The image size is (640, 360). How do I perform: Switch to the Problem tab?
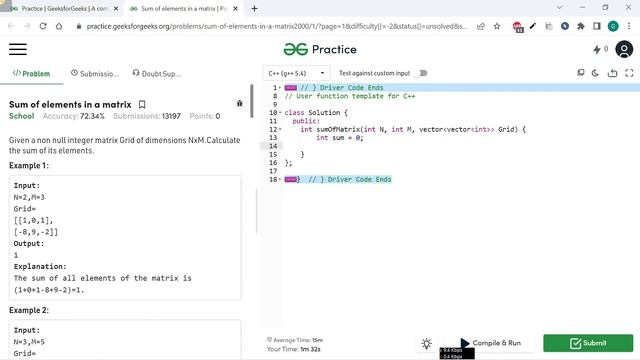[x=31, y=73]
